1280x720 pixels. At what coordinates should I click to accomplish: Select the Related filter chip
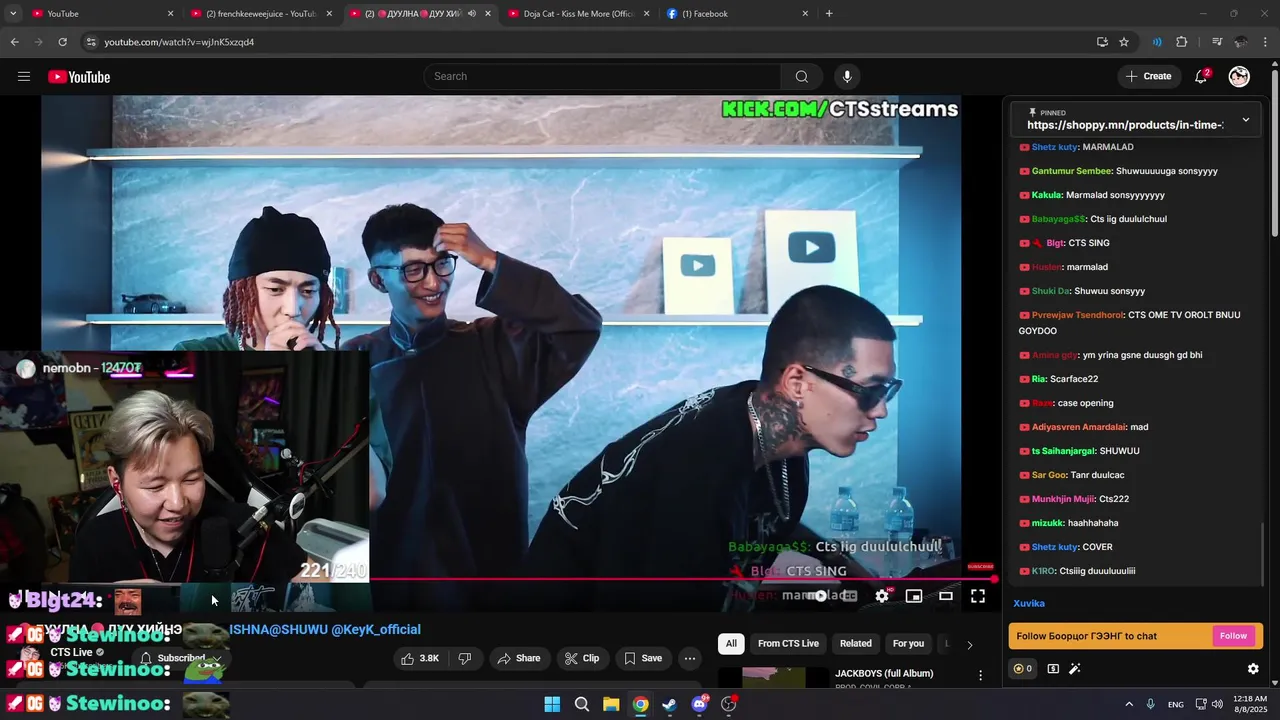[856, 644]
